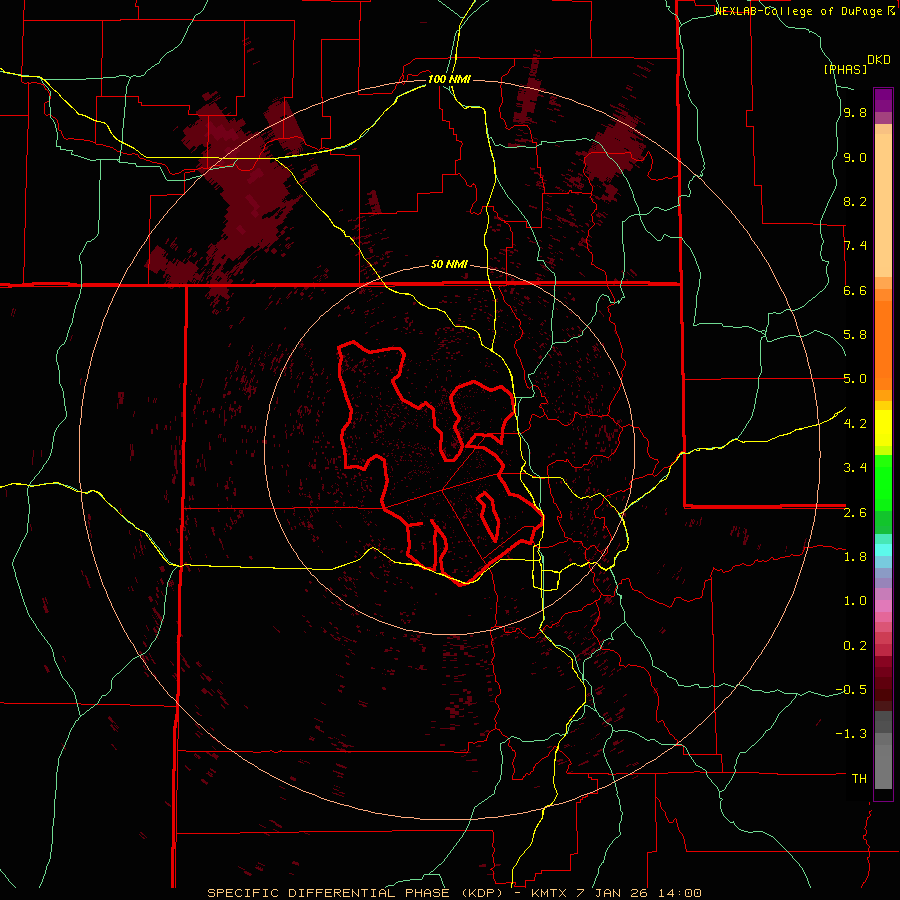
Task: Click the "DKD" label above the color scale
Action: (x=879, y=60)
